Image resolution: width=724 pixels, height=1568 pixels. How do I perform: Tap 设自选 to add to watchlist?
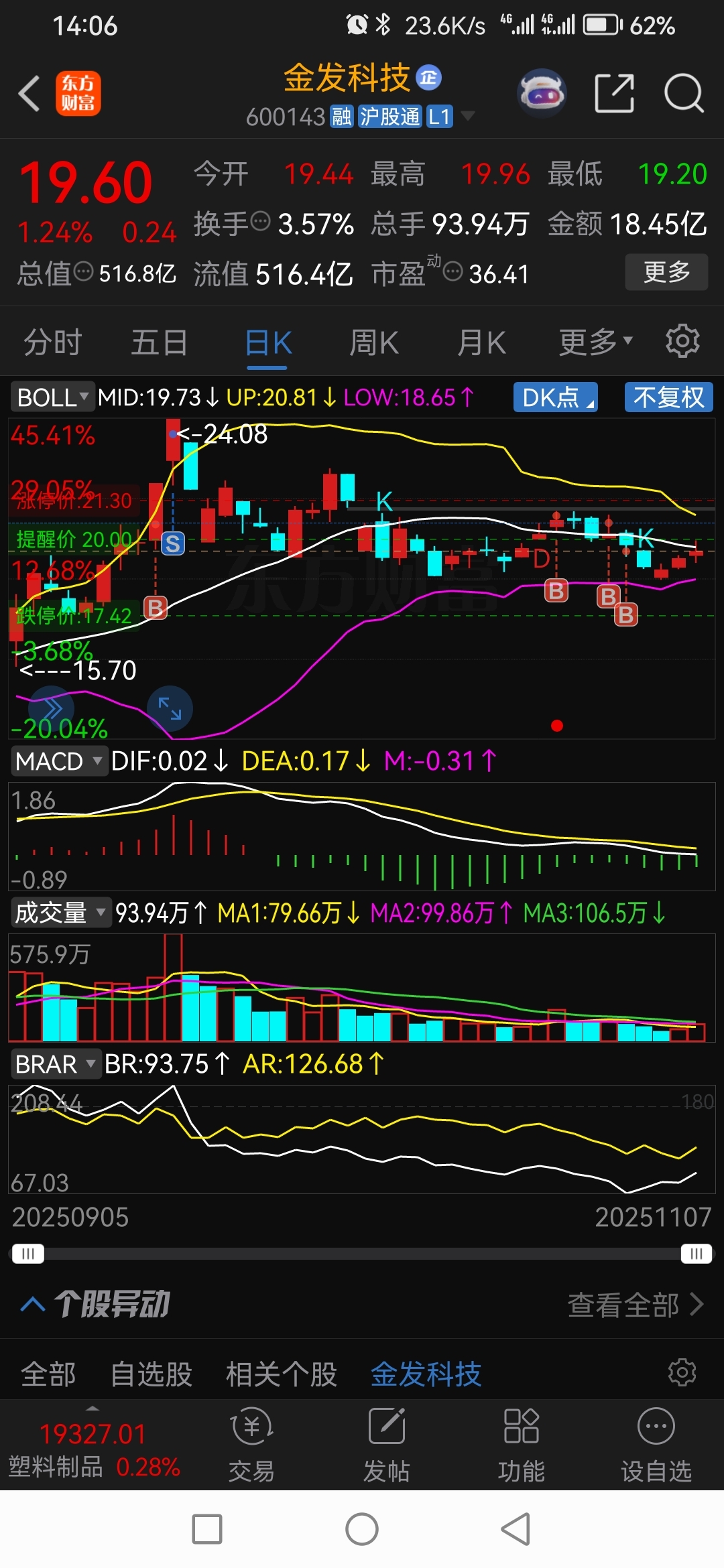[656, 1445]
